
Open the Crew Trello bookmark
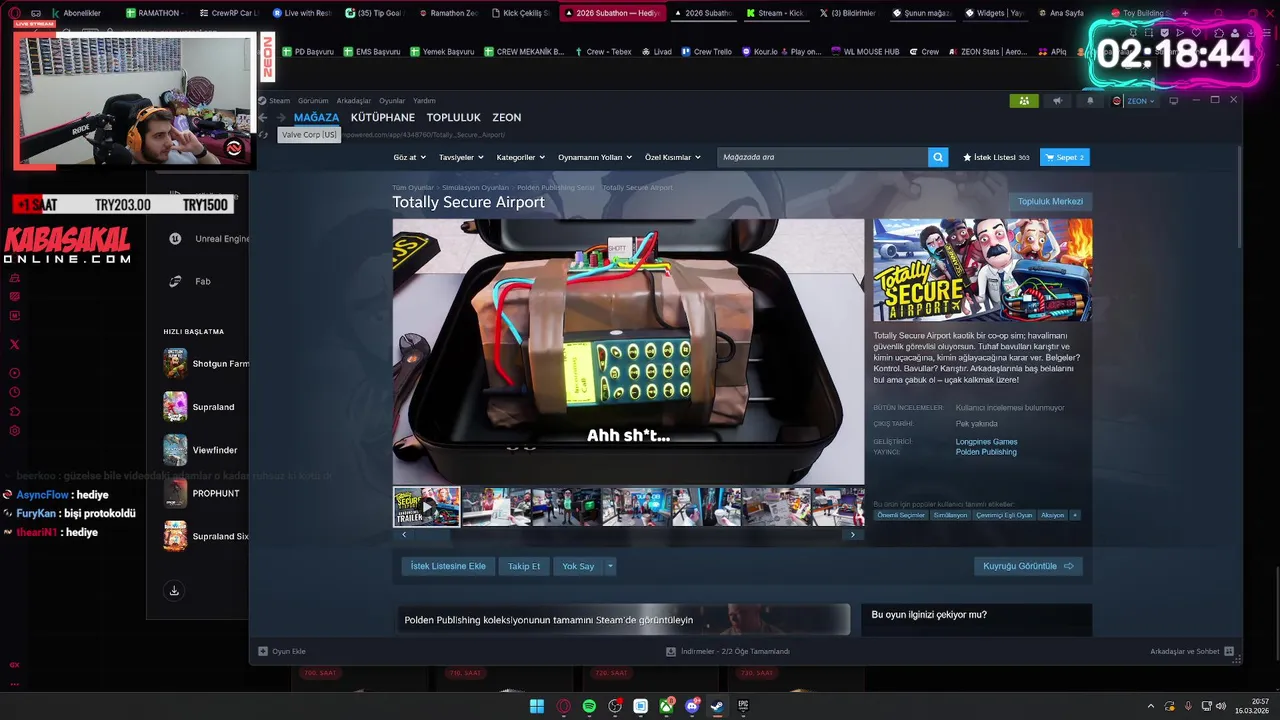pyautogui.click(x=707, y=51)
